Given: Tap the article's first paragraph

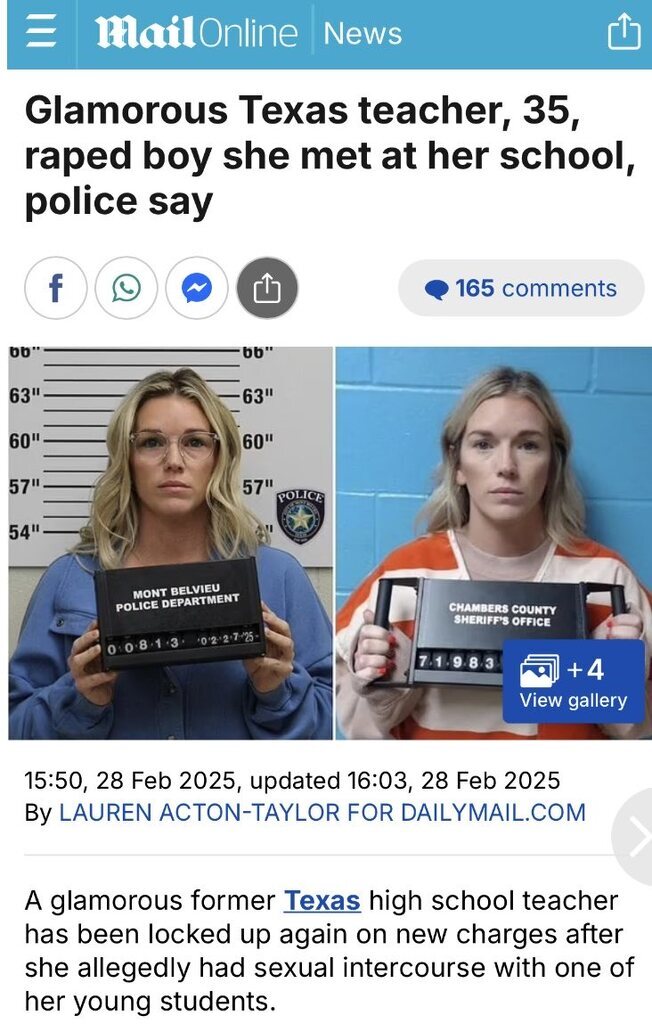Looking at the screenshot, I should tap(329, 951).
